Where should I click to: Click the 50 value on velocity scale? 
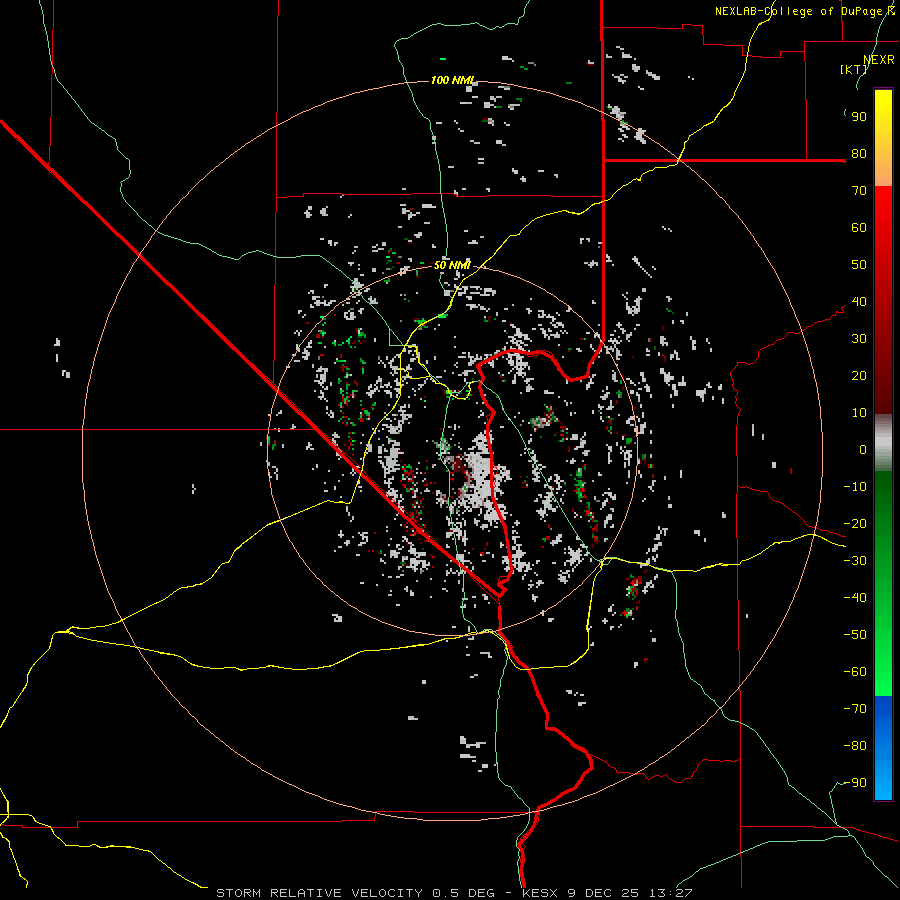point(859,265)
